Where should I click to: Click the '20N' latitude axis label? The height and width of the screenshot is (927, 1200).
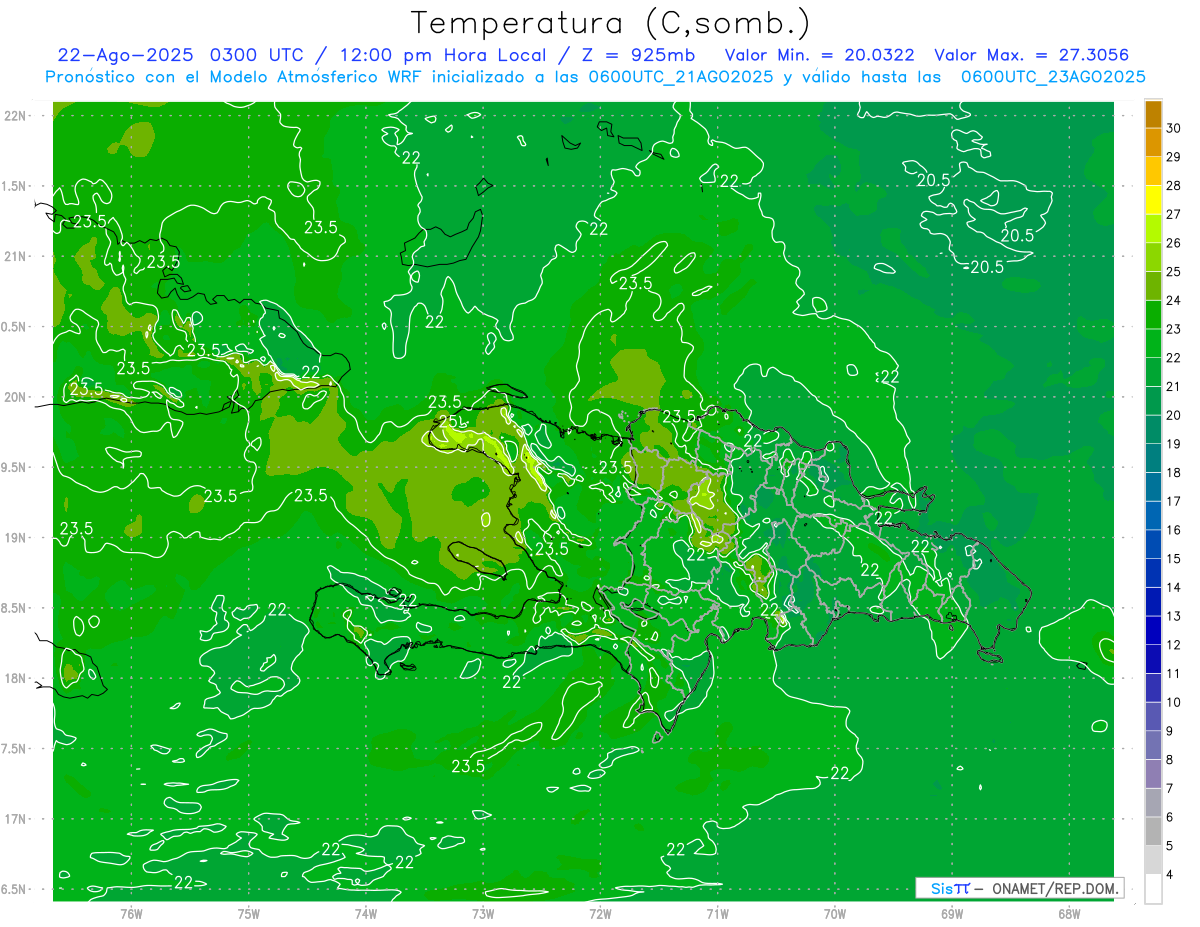coord(15,397)
